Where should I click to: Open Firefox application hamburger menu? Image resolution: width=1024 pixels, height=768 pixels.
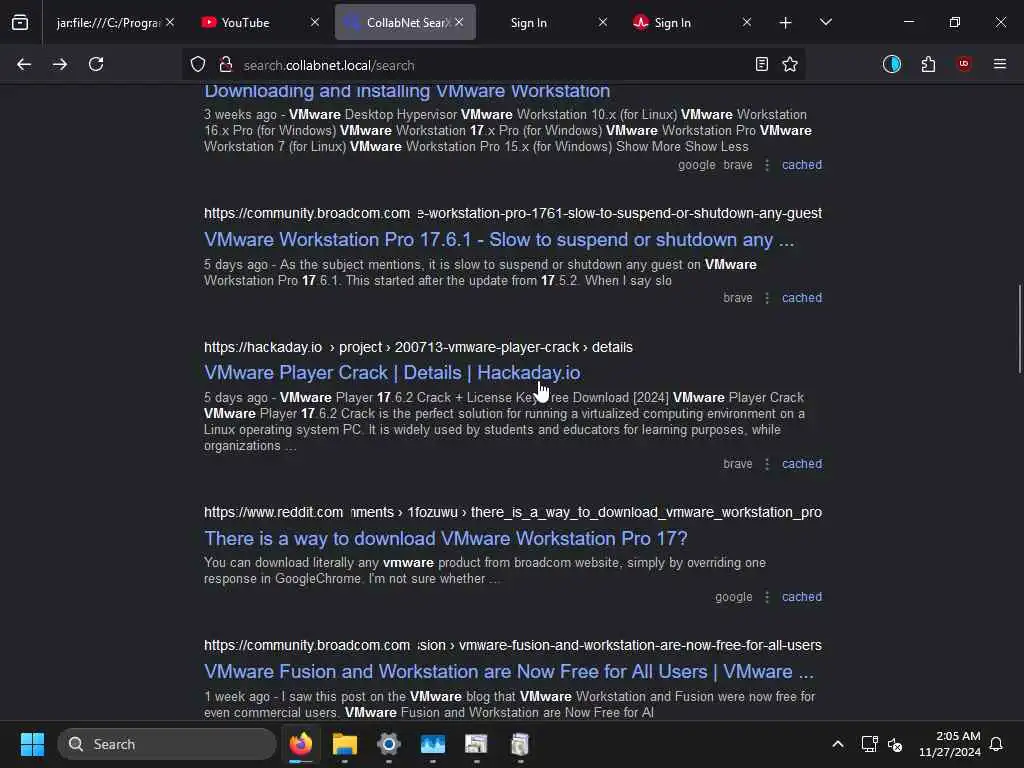coord(1000,64)
